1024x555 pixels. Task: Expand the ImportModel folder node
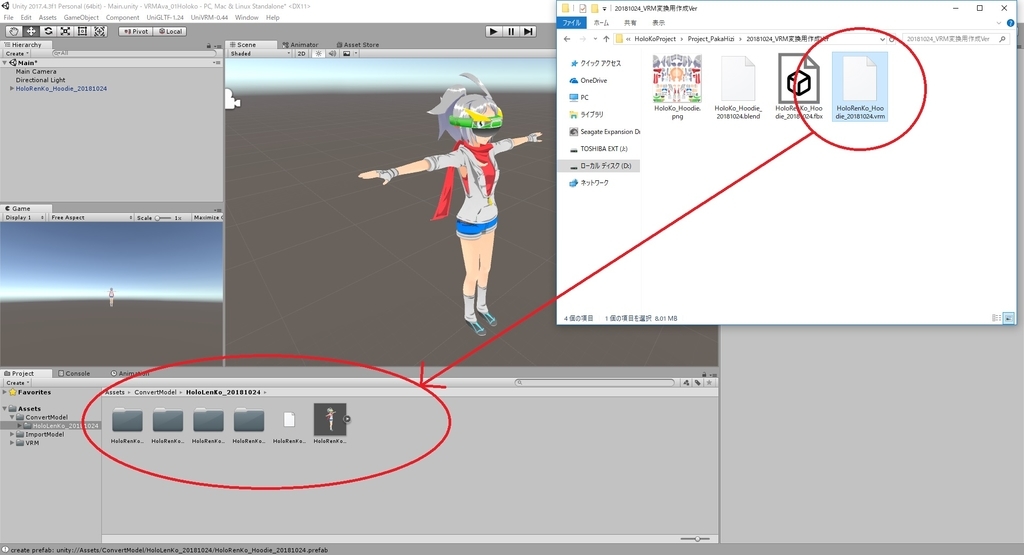click(12, 434)
